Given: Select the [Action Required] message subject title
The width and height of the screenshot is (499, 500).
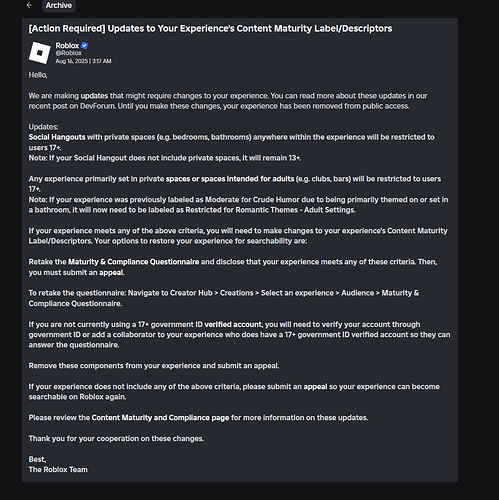Looking at the screenshot, I should [210, 29].
